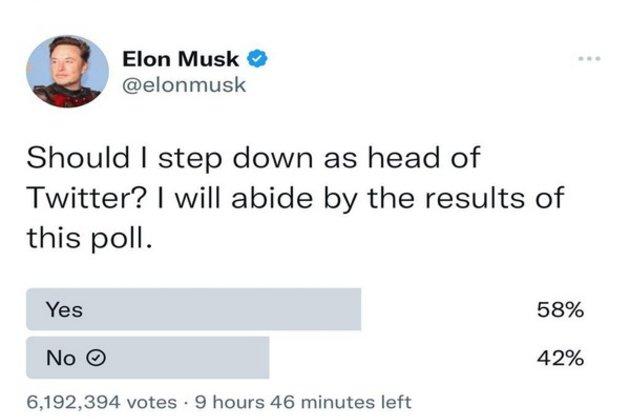The width and height of the screenshot is (630, 420).
Task: Click the Elon Musk display name
Action: [180, 59]
